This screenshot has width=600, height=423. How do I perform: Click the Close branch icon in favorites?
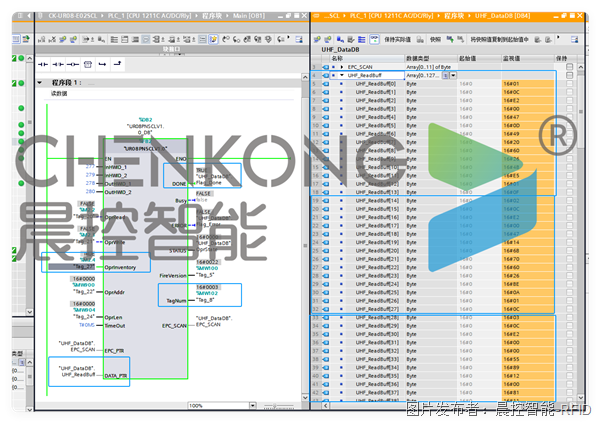[x=117, y=64]
